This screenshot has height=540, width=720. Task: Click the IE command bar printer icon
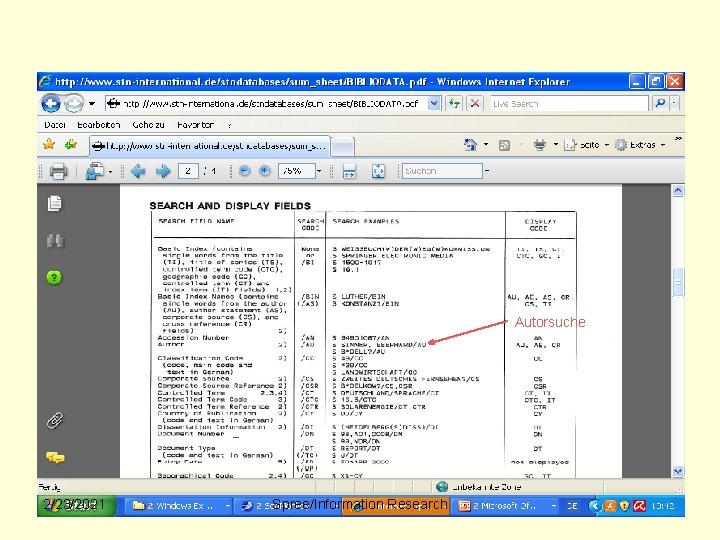[x=540, y=146]
